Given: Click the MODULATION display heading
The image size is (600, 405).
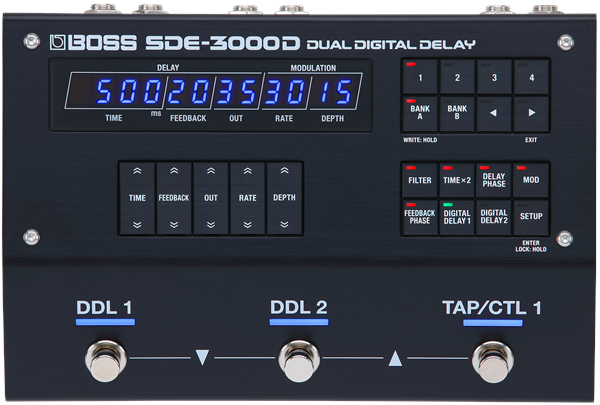Looking at the screenshot, I should [x=313, y=68].
